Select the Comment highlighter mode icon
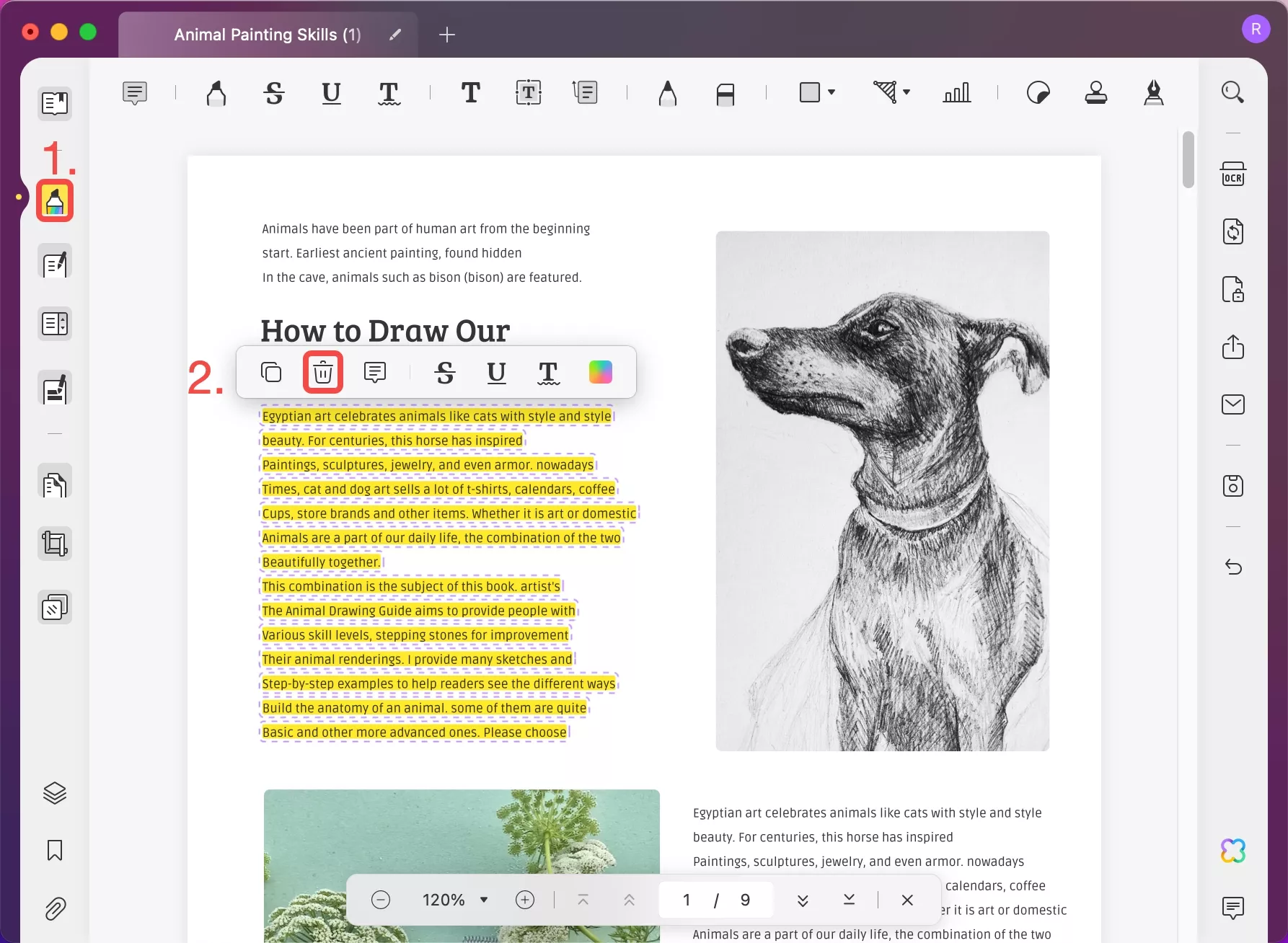The height and width of the screenshot is (943, 1288). tap(55, 200)
